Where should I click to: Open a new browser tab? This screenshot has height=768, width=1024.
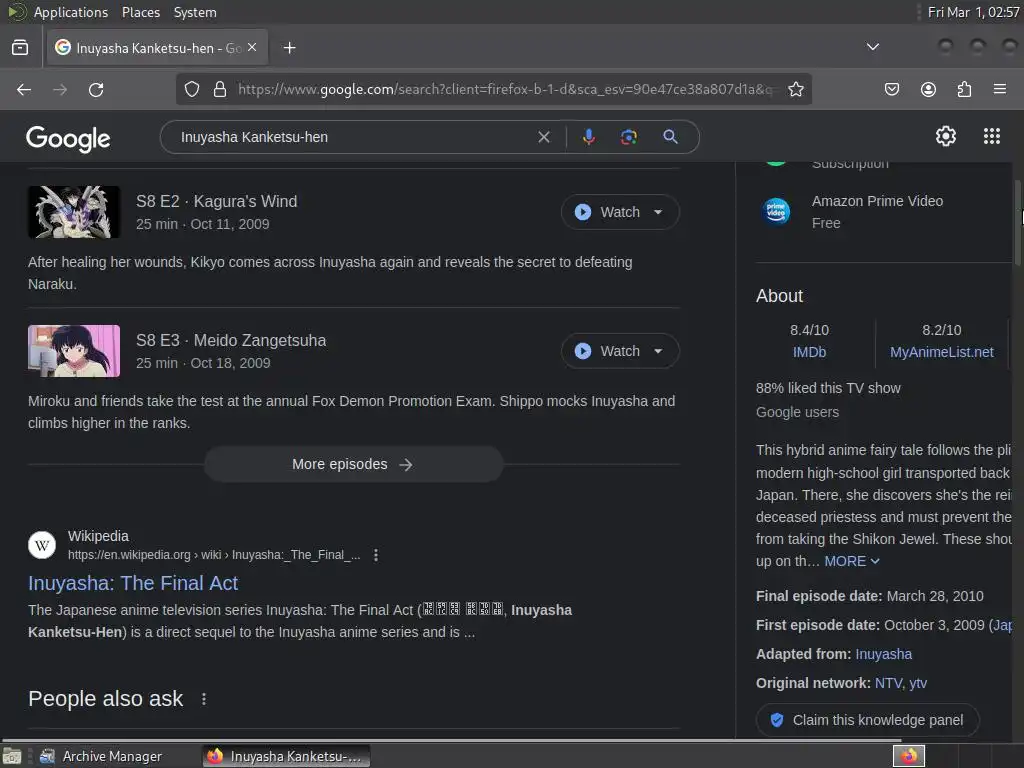(x=289, y=48)
